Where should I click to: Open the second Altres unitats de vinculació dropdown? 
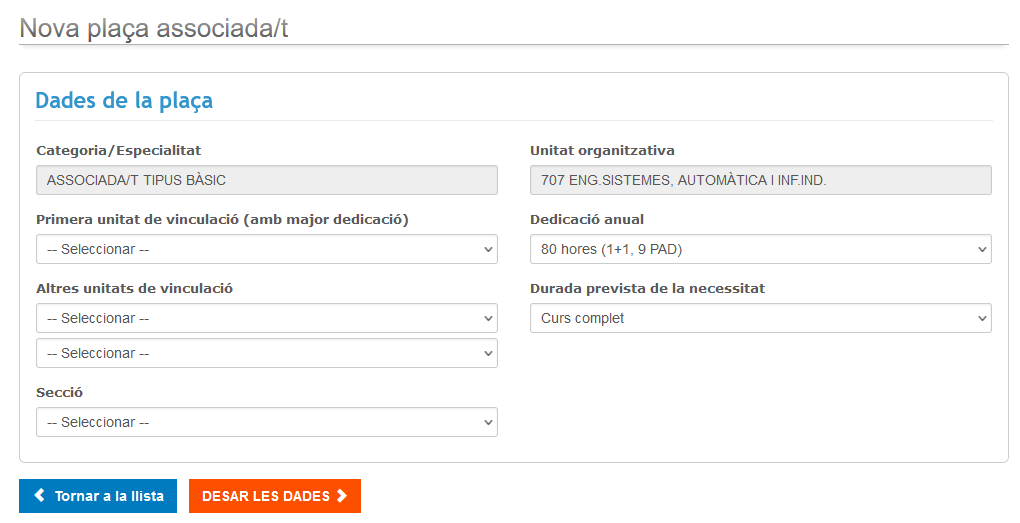coord(266,353)
